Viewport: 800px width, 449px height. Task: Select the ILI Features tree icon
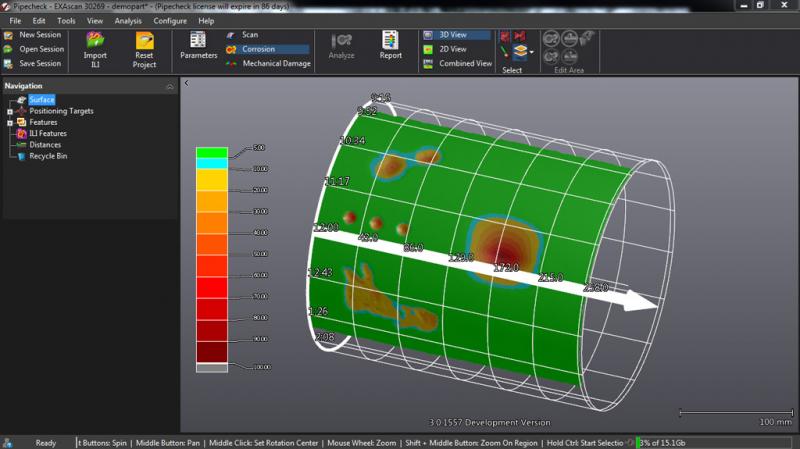pyautogui.click(x=21, y=133)
